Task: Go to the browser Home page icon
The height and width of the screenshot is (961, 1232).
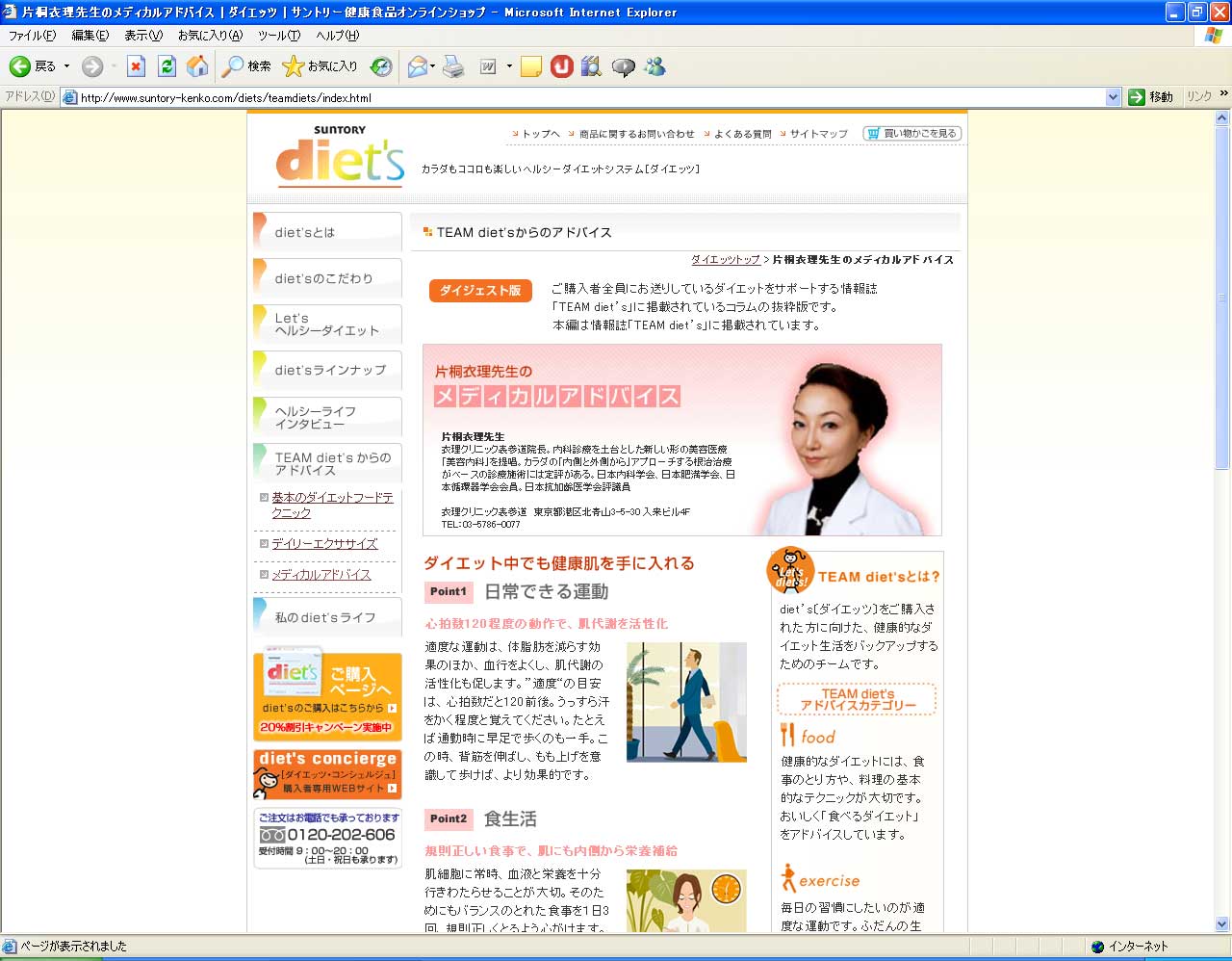Action: (197, 66)
